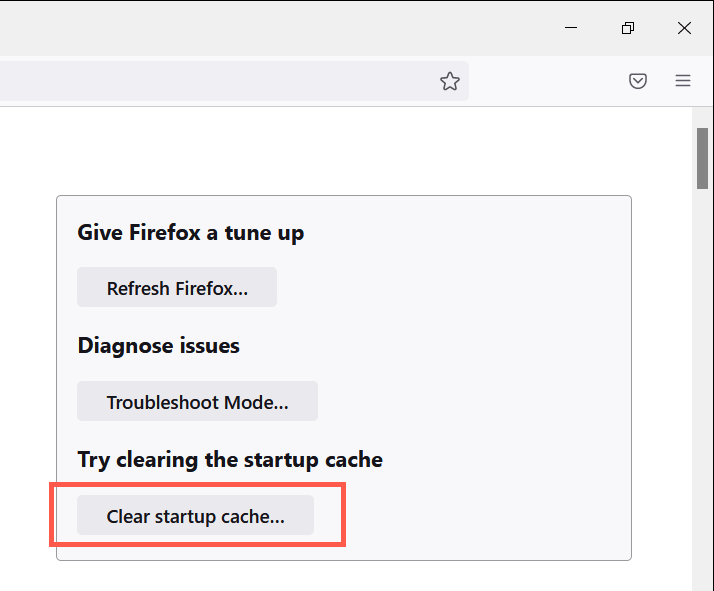Focus the address bar field
Screen dimensions: 714x591
pos(200,81)
